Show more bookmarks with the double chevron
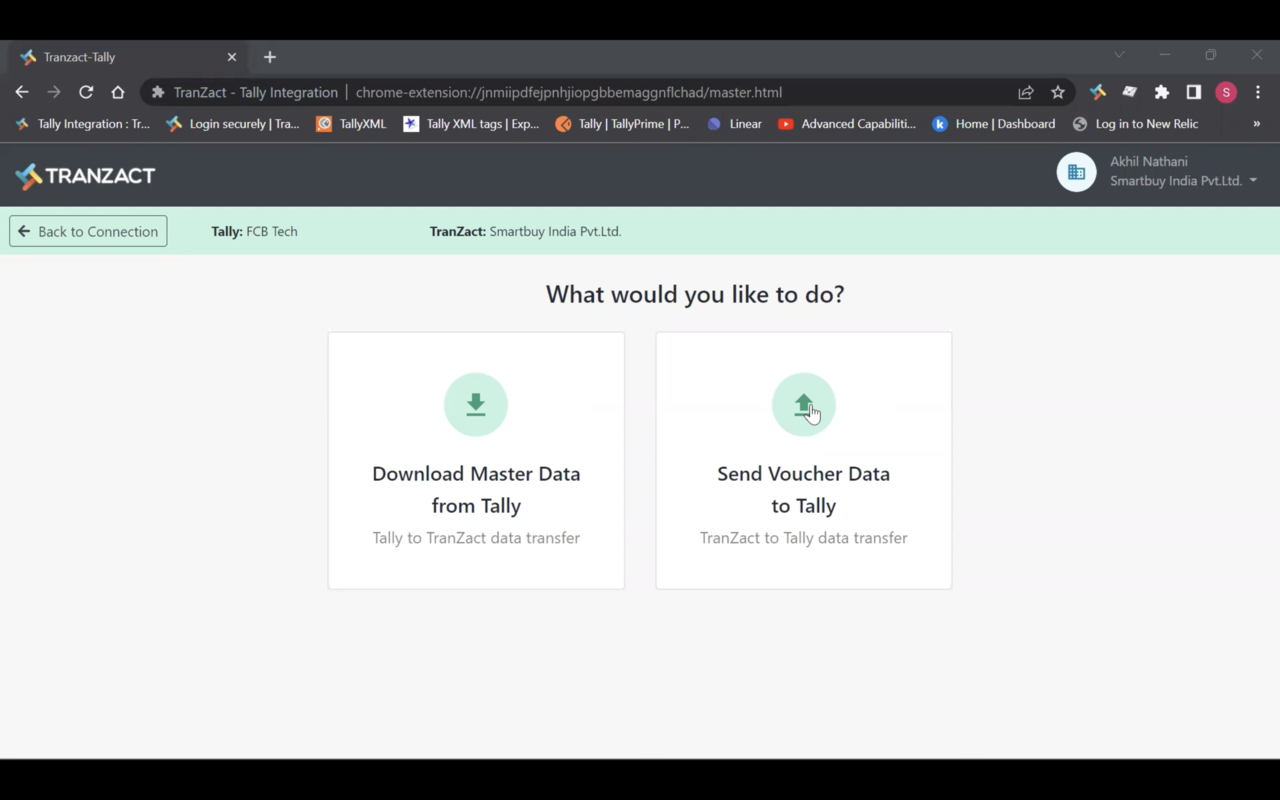 coord(1257,124)
